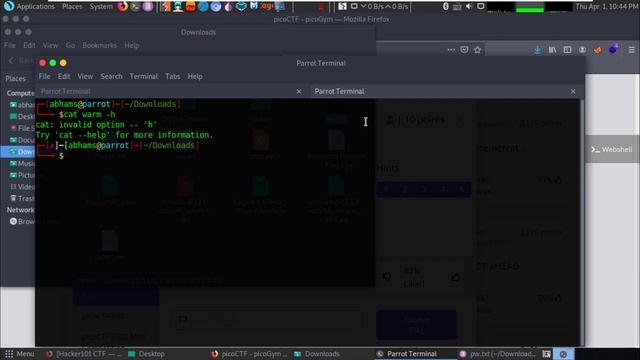Click the thumbs-down icon on picoCTF page
This screenshot has height=360, width=640.
(386, 278)
